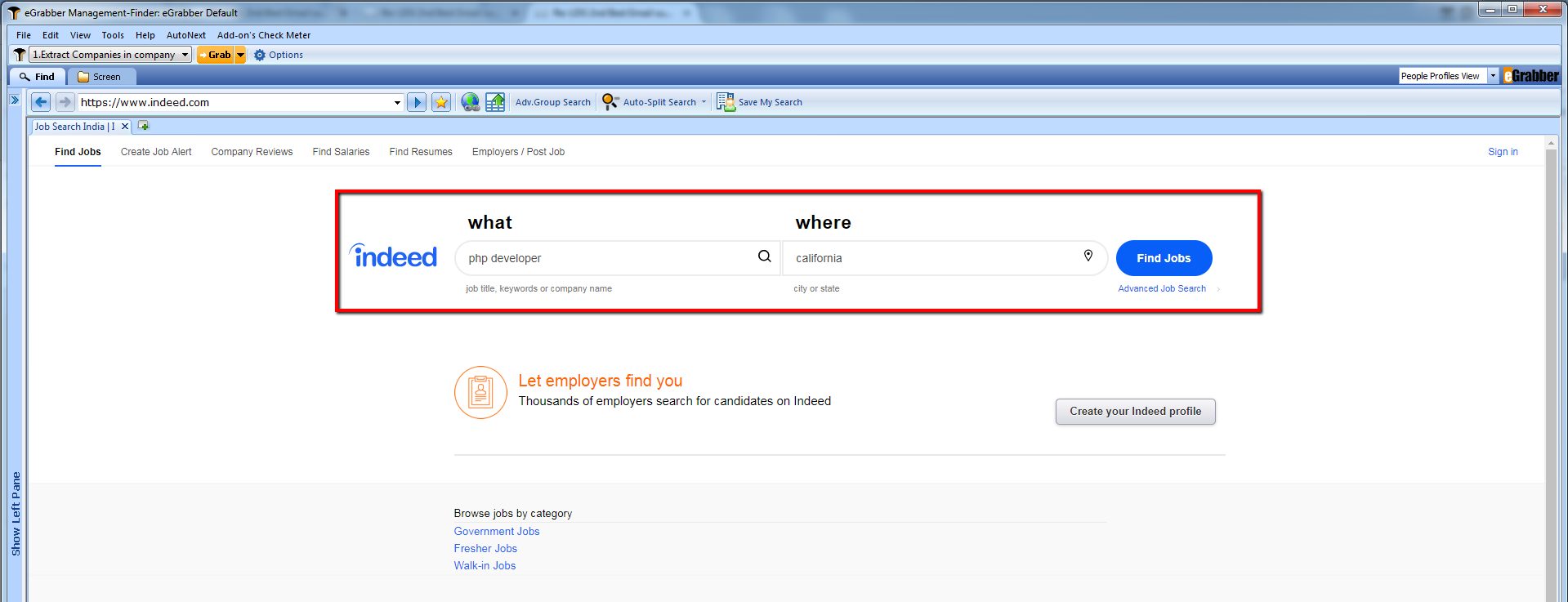
Task: Click the blue Go play arrow button
Action: point(417,102)
